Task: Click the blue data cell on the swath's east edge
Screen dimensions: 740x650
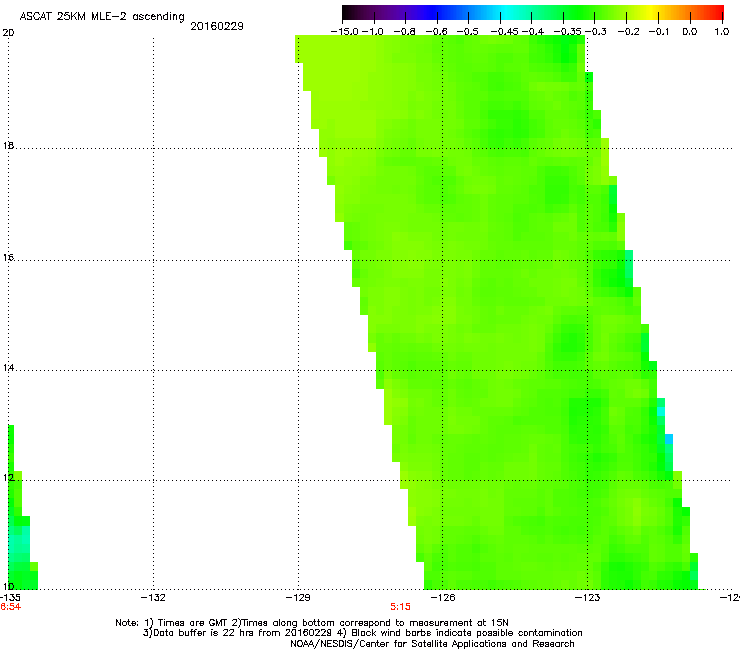Action: tap(669, 439)
